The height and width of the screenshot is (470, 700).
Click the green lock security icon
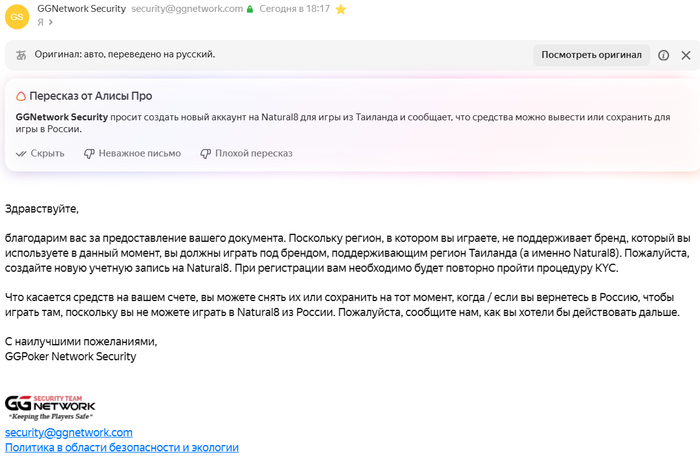click(250, 9)
